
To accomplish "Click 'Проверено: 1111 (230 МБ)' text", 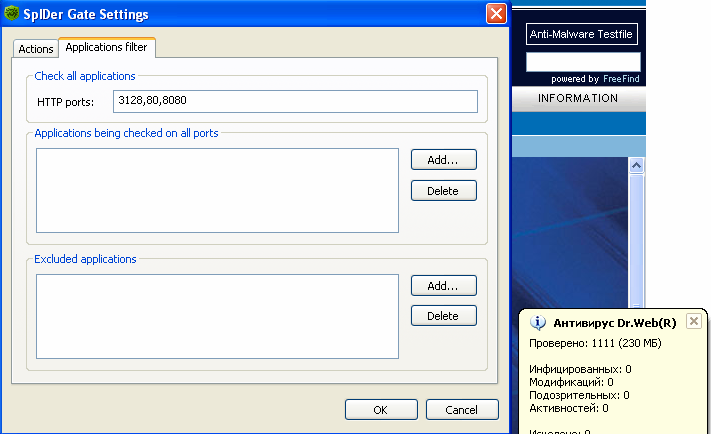I will tap(595, 343).
